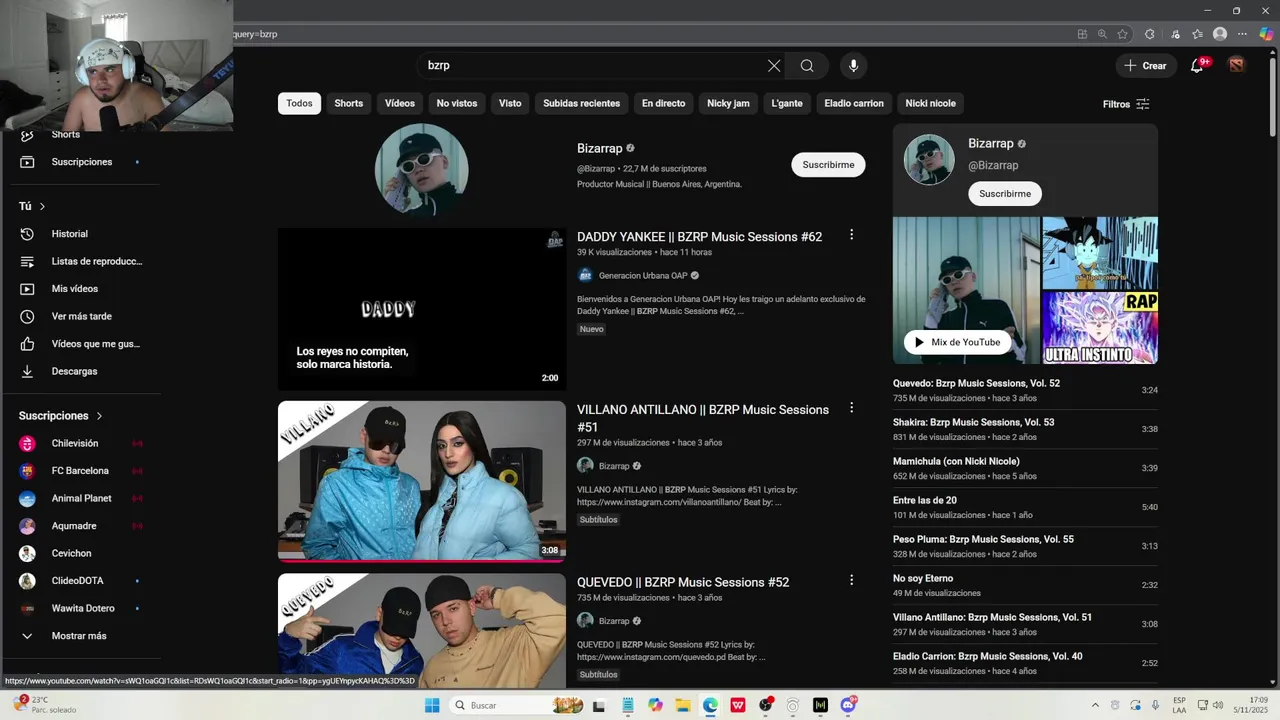The width and height of the screenshot is (1280, 720).
Task: Select the Nicky jam chip
Action: (728, 103)
